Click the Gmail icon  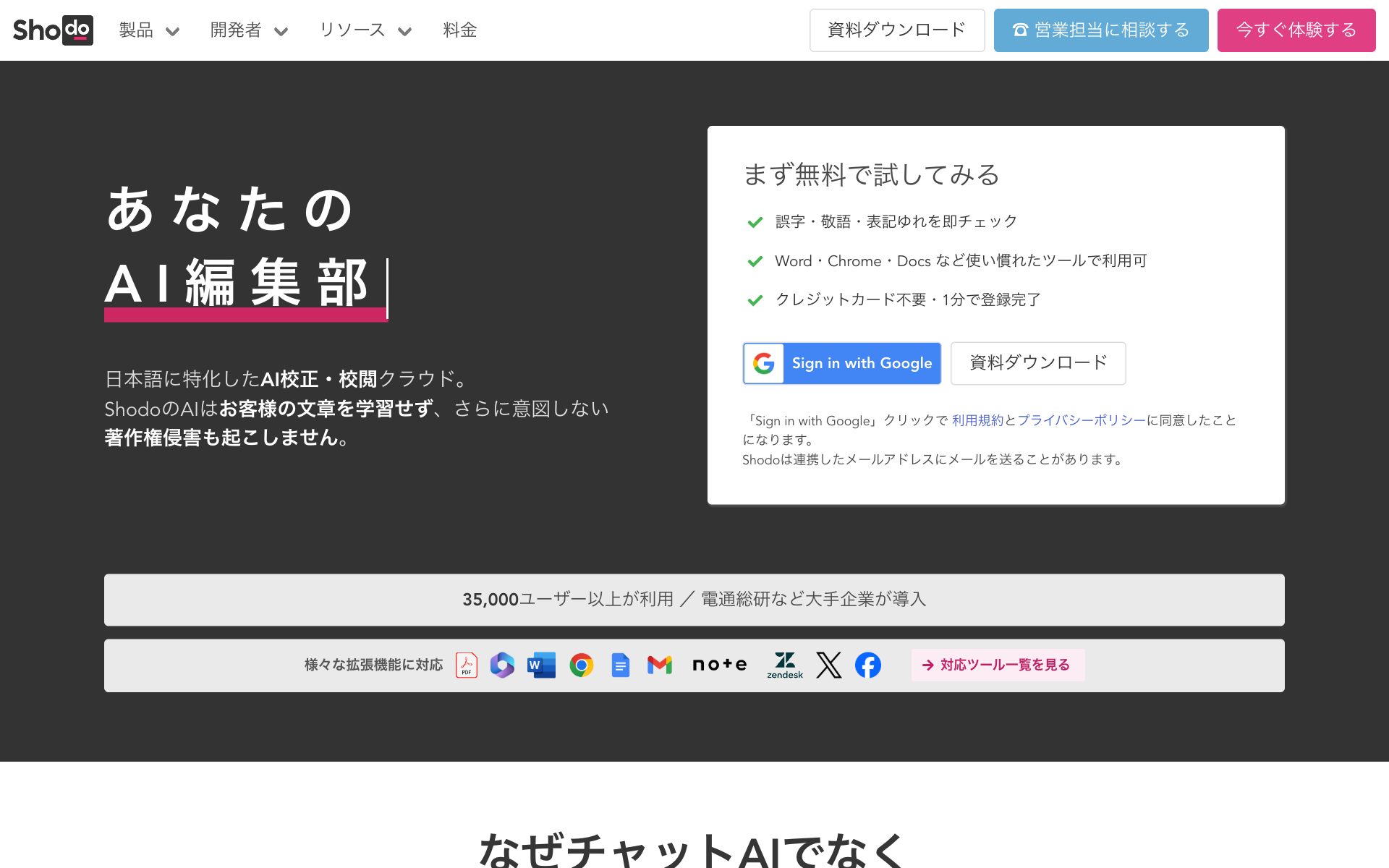pos(660,665)
